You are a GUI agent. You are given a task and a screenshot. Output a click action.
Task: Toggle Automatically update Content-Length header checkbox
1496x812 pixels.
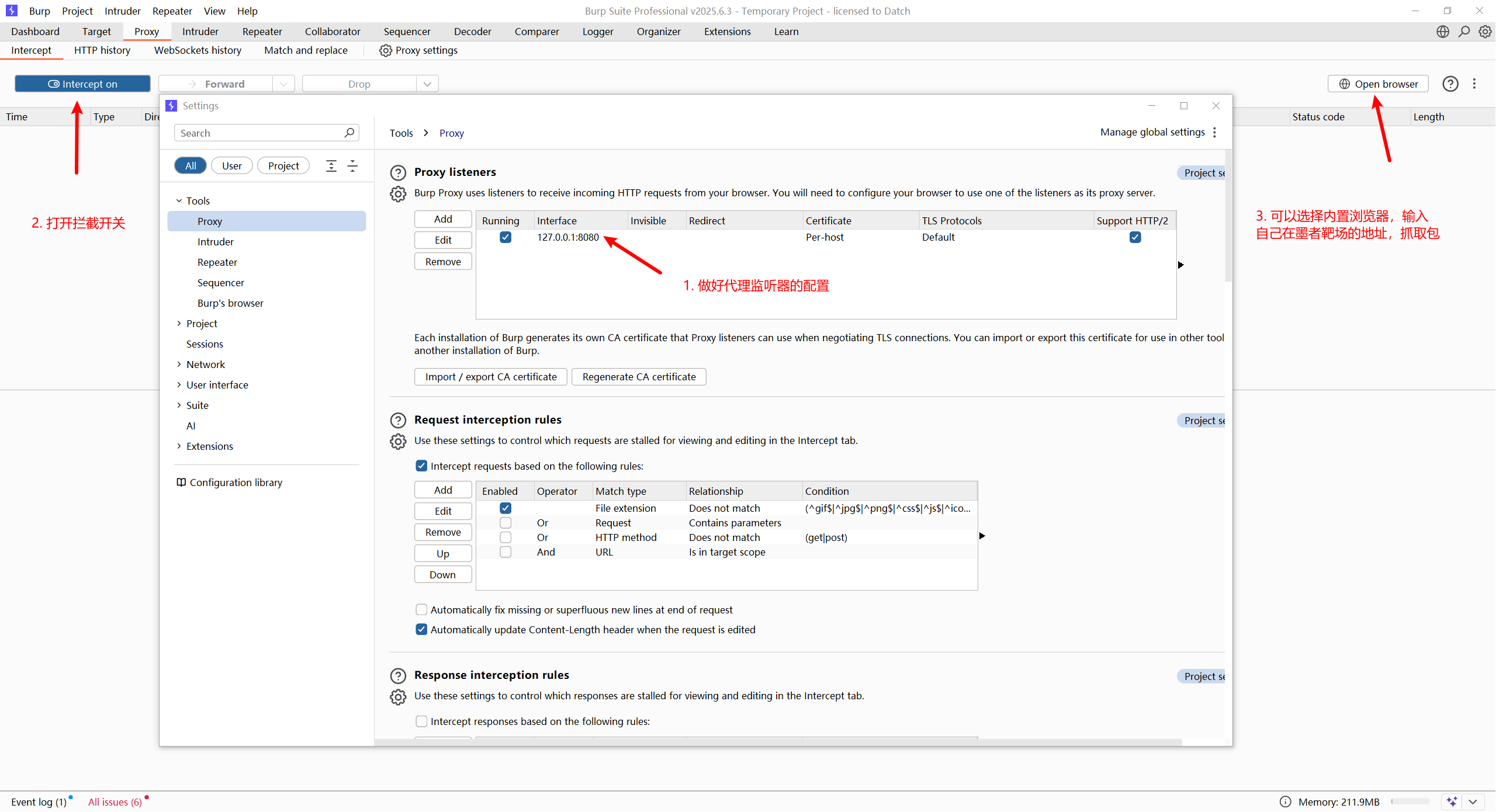pyautogui.click(x=421, y=629)
